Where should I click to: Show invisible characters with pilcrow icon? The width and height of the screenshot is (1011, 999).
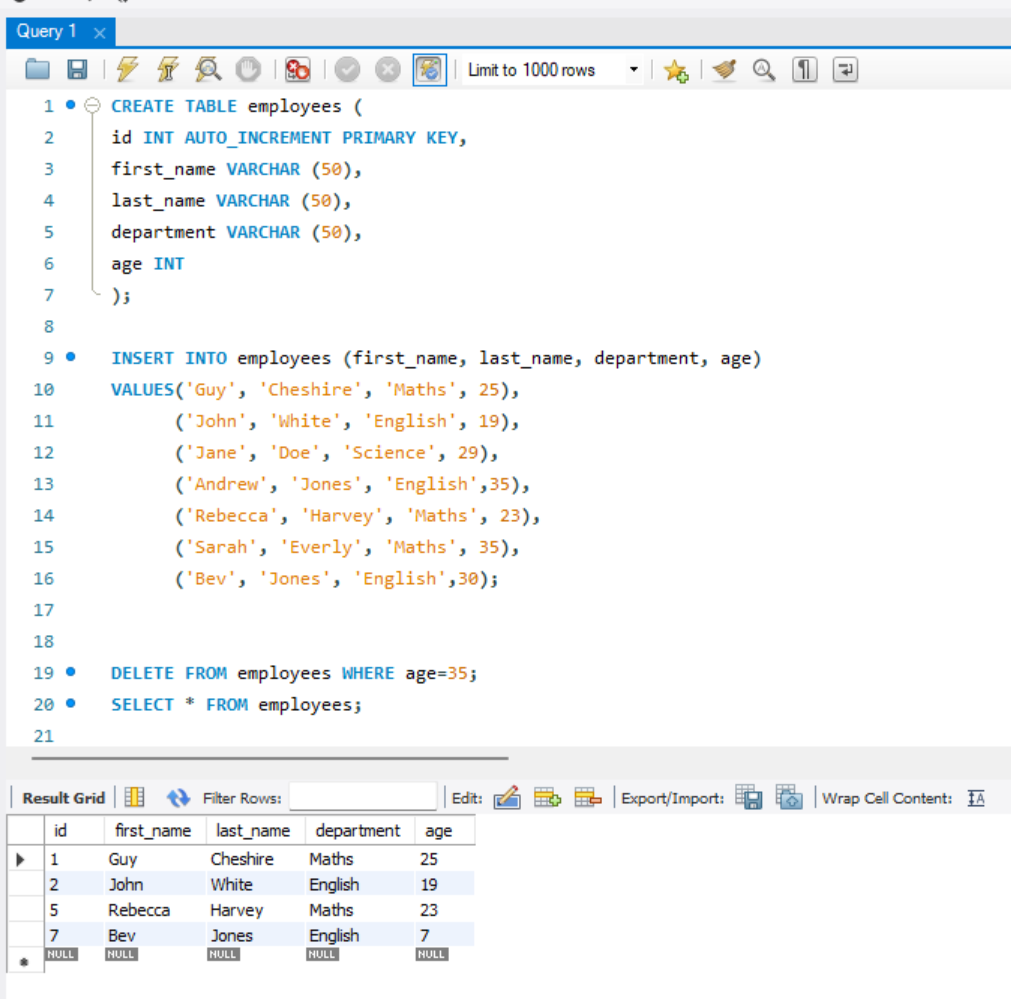coord(805,70)
